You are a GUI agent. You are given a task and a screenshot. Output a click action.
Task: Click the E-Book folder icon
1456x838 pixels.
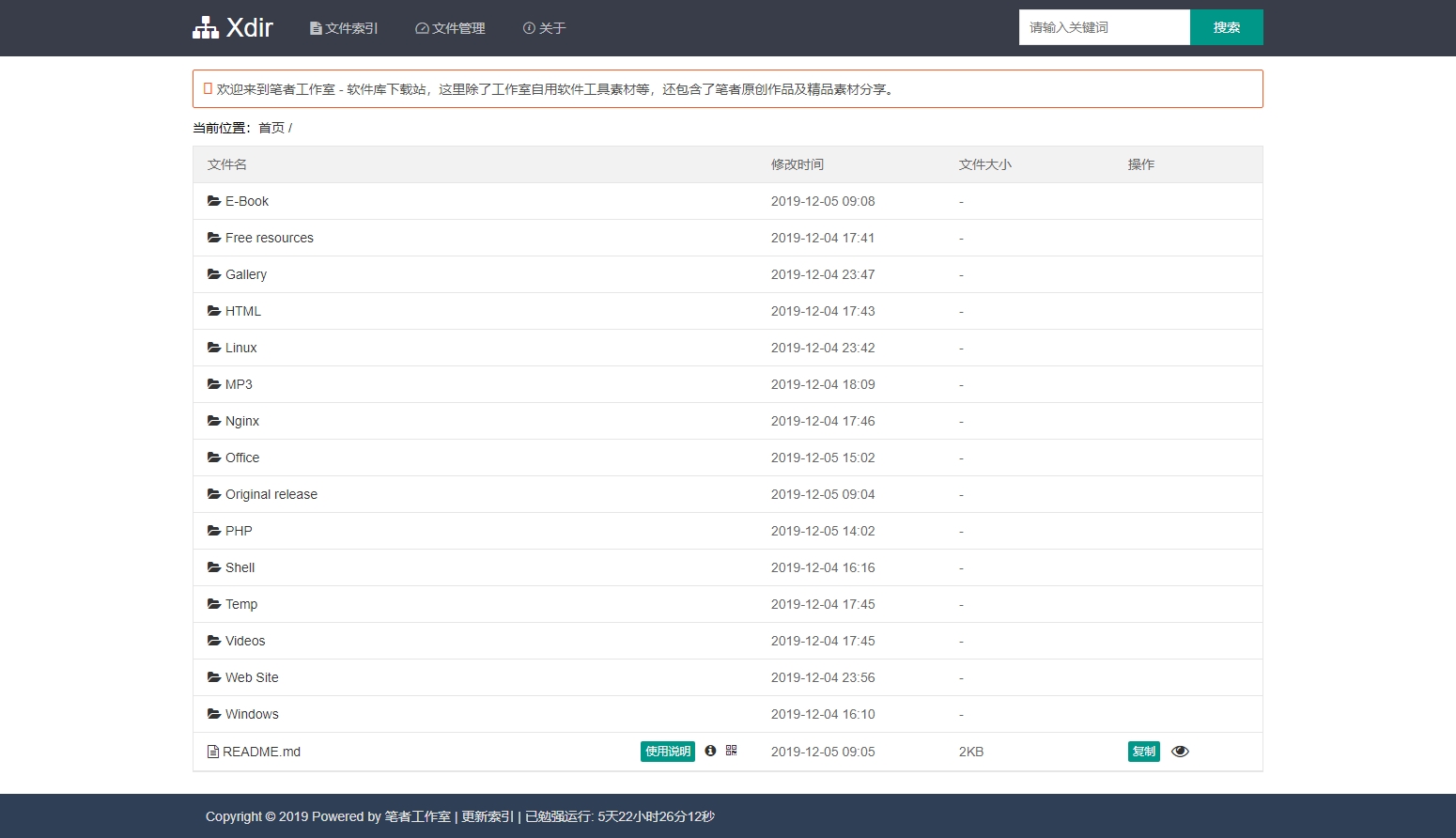pos(214,201)
